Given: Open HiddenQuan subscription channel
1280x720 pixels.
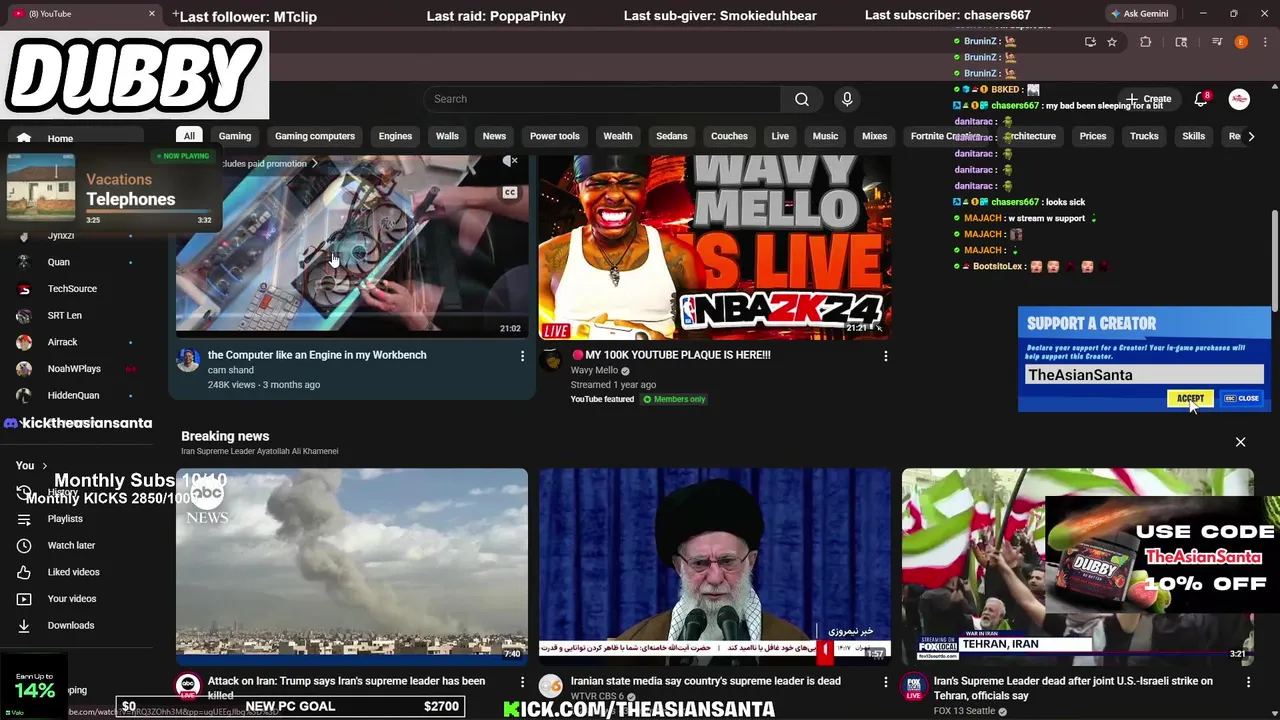Looking at the screenshot, I should point(78,395).
